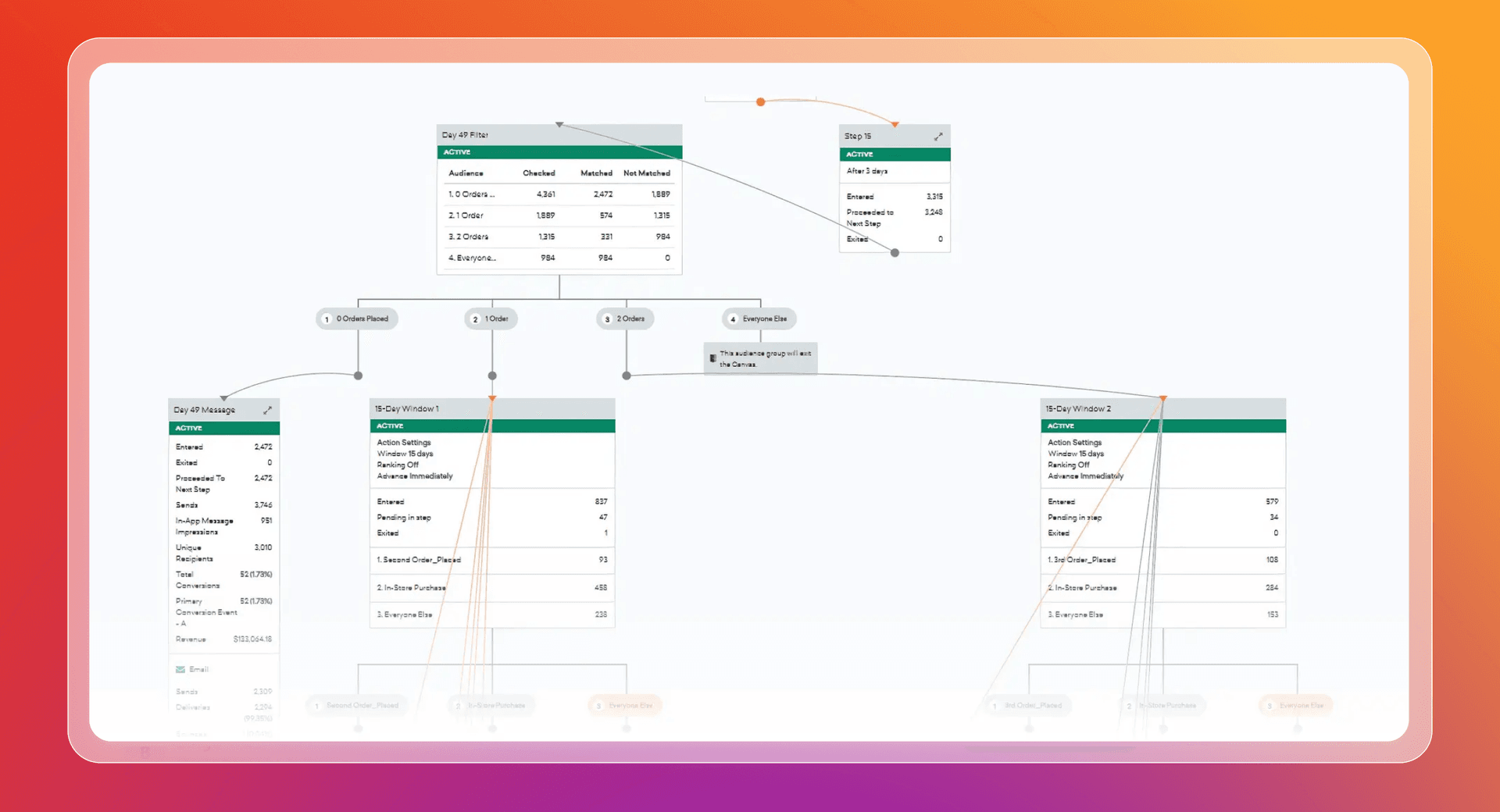Click the expand icon on the Day 49 Message card
Screen dimensions: 1500x812
pyautogui.click(x=269, y=409)
